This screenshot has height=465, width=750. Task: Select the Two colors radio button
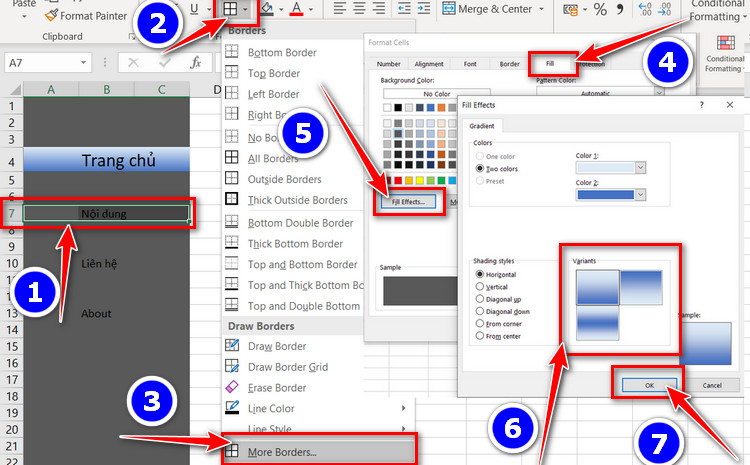(480, 168)
